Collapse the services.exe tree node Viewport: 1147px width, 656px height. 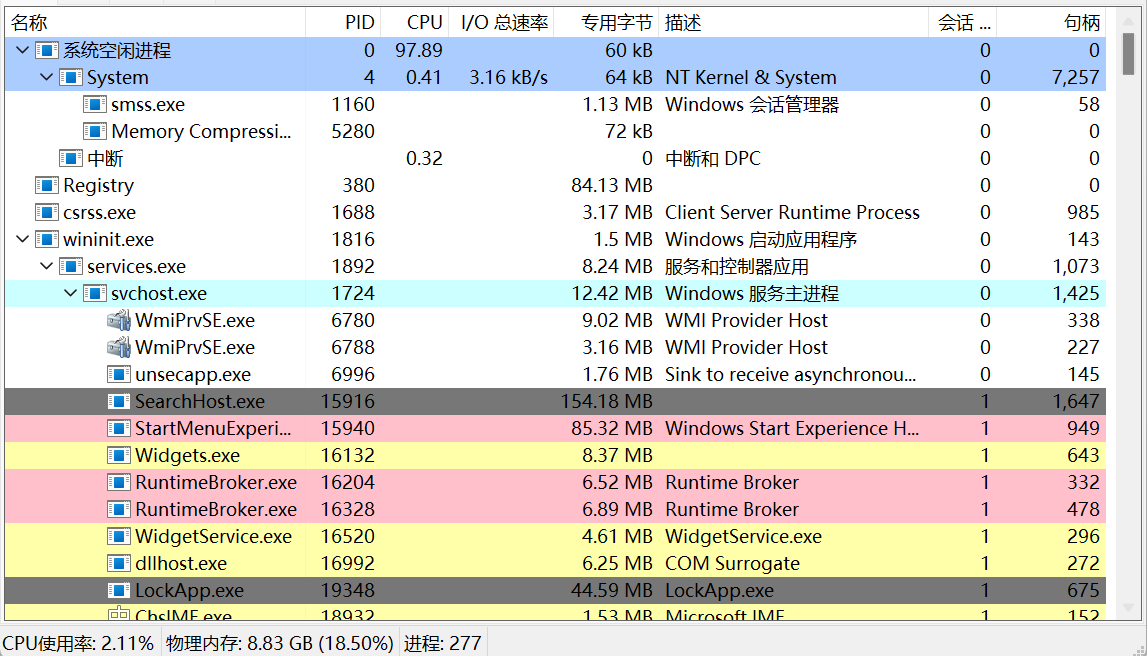(46, 267)
